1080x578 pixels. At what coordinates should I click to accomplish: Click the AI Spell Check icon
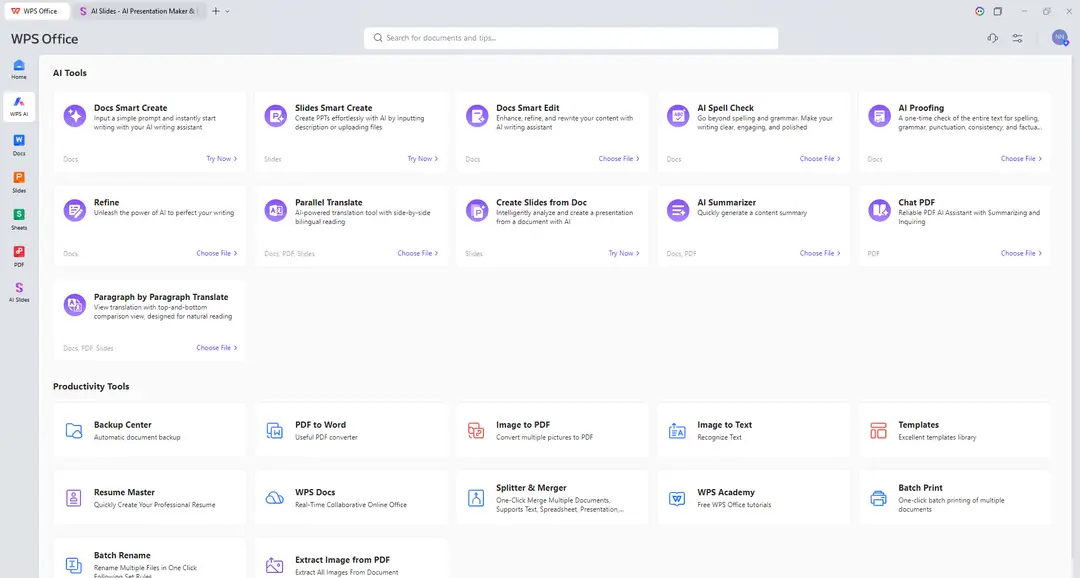tap(678, 115)
